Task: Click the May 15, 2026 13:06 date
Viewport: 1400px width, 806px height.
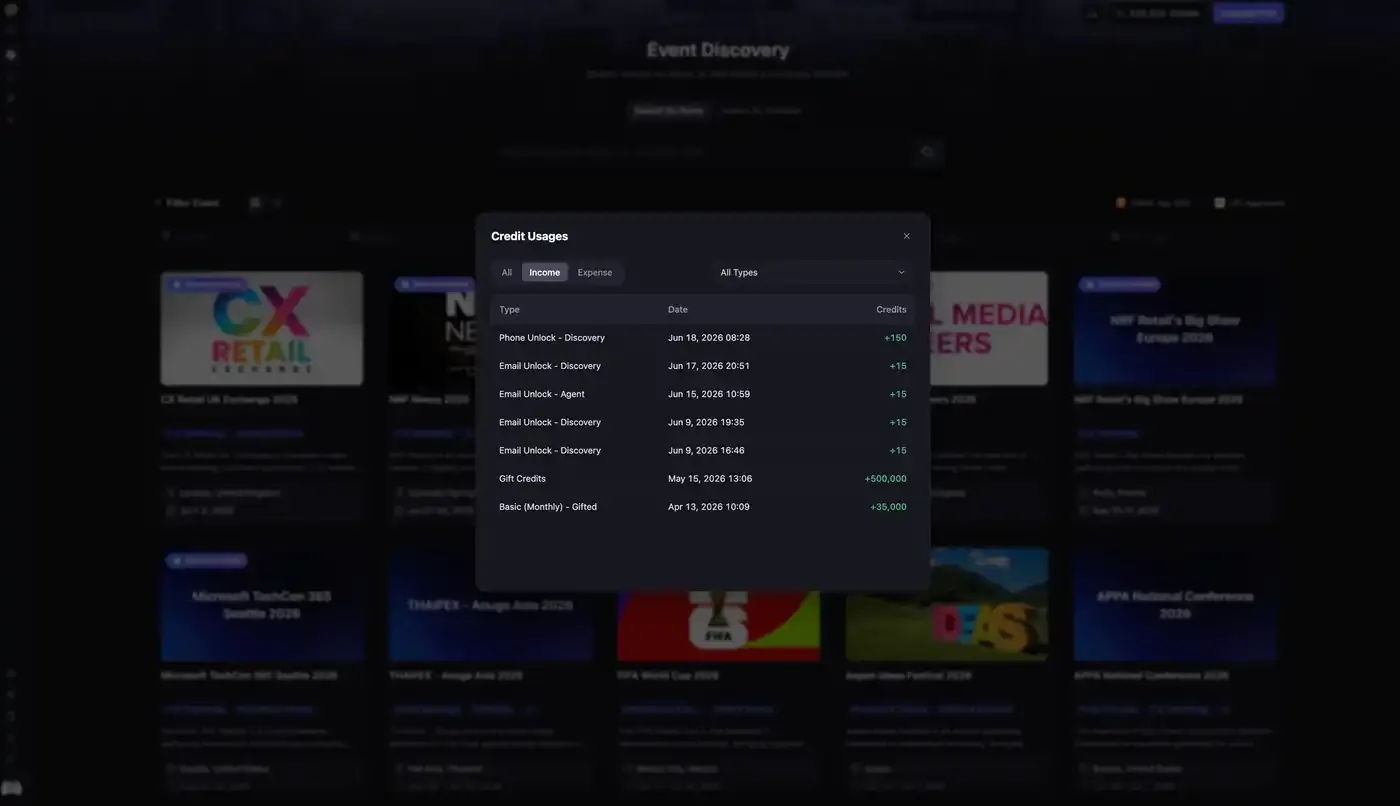Action: coord(710,478)
